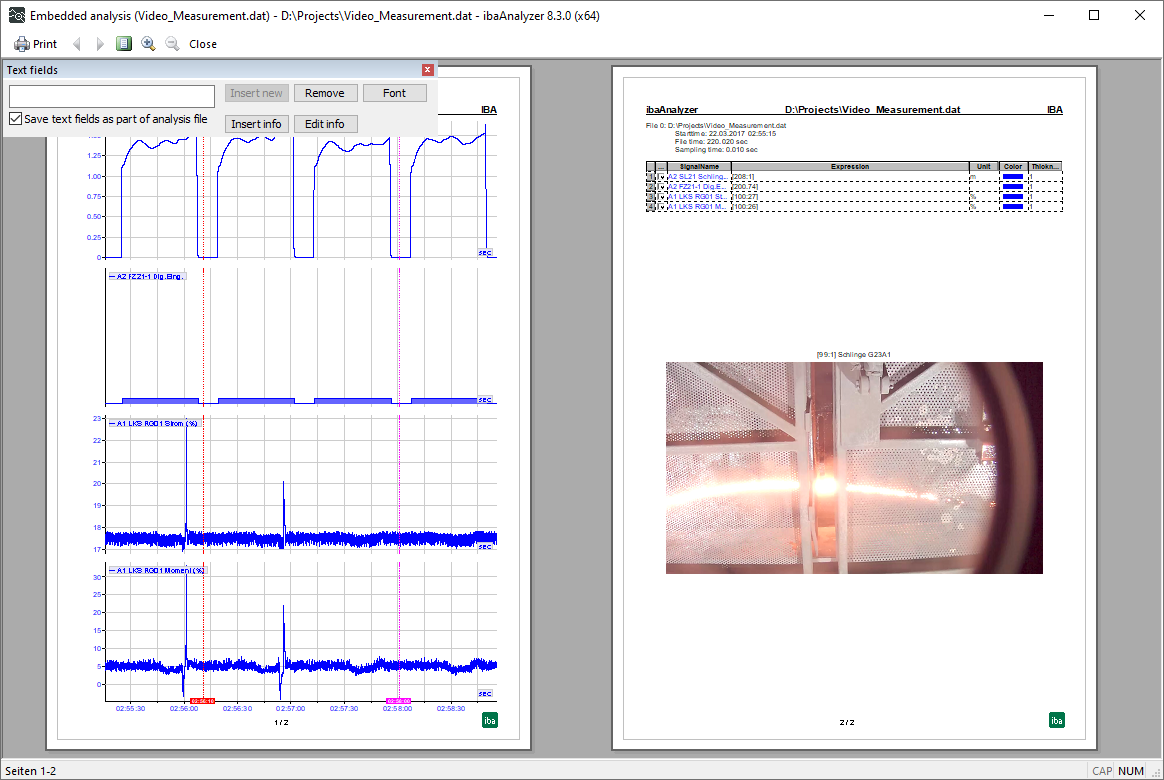The width and height of the screenshot is (1164, 780).
Task: Zoom in with magnifier plus icon
Action: (x=148, y=44)
